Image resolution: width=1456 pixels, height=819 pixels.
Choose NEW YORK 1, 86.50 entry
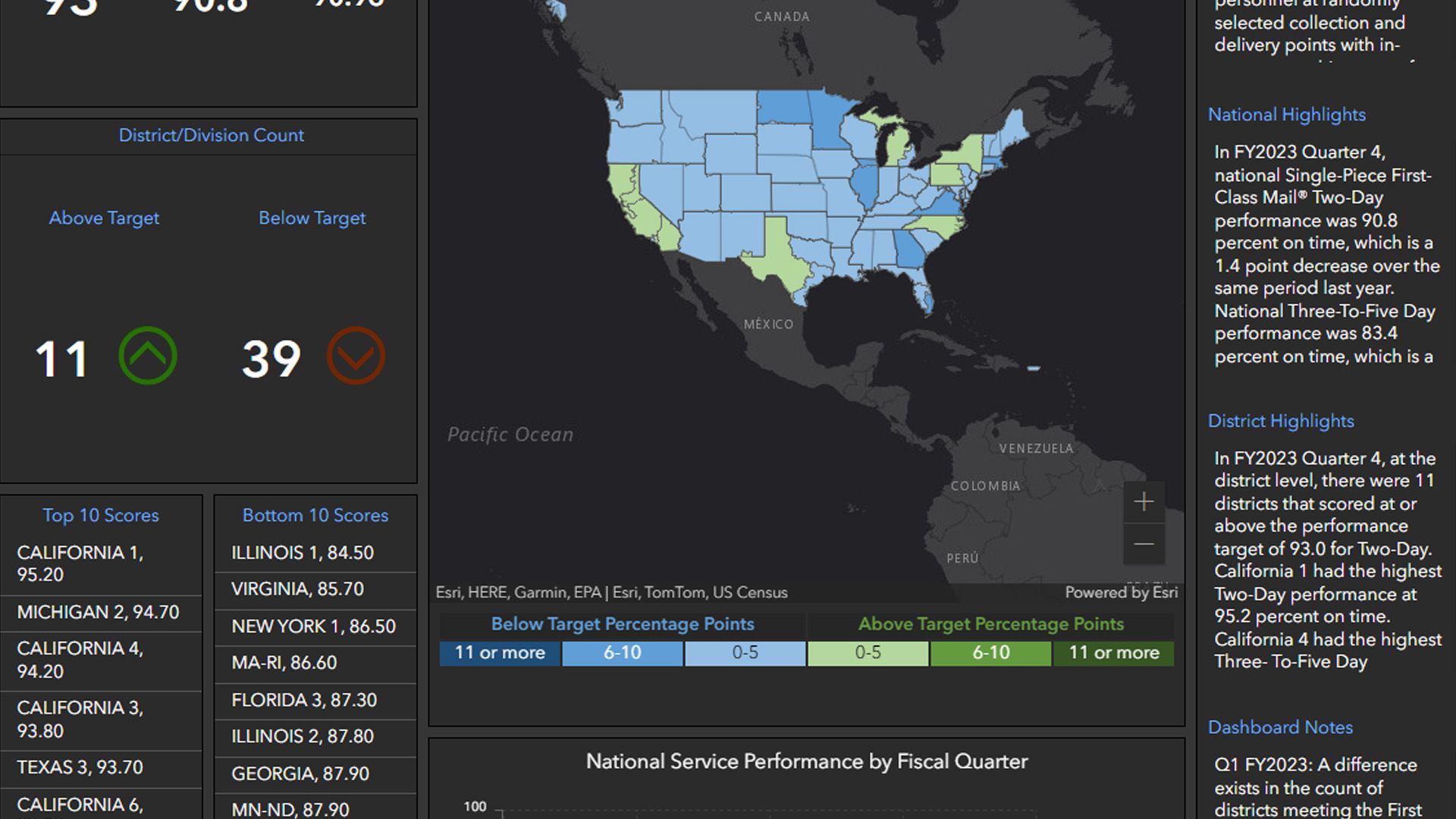(313, 626)
